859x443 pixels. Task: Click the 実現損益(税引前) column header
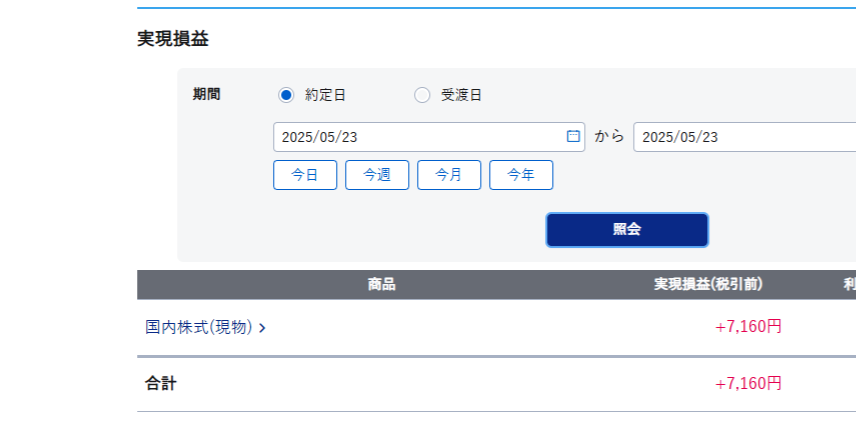tap(708, 284)
